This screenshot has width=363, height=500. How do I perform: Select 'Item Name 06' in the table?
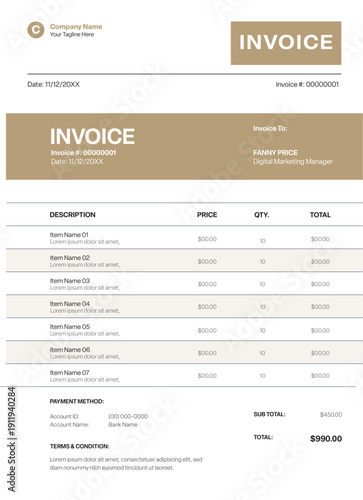[x=70, y=350]
